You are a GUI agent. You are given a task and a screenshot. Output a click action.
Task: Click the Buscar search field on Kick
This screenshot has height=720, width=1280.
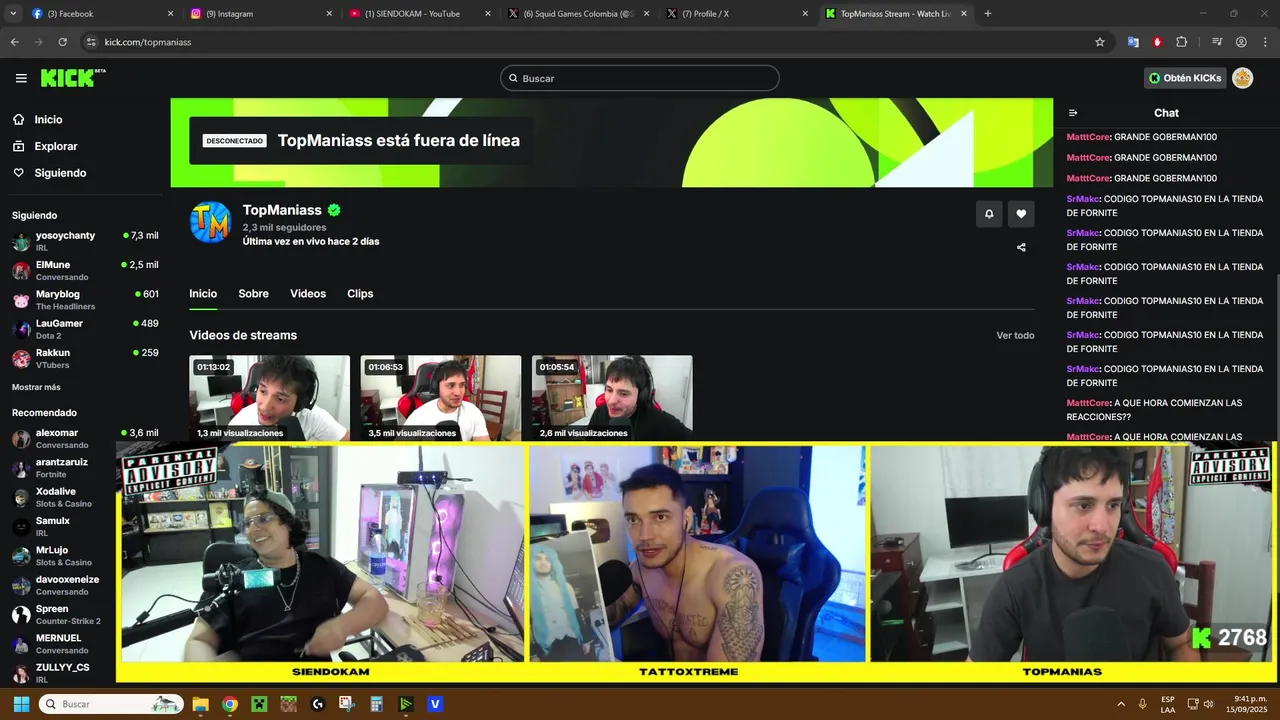click(640, 78)
